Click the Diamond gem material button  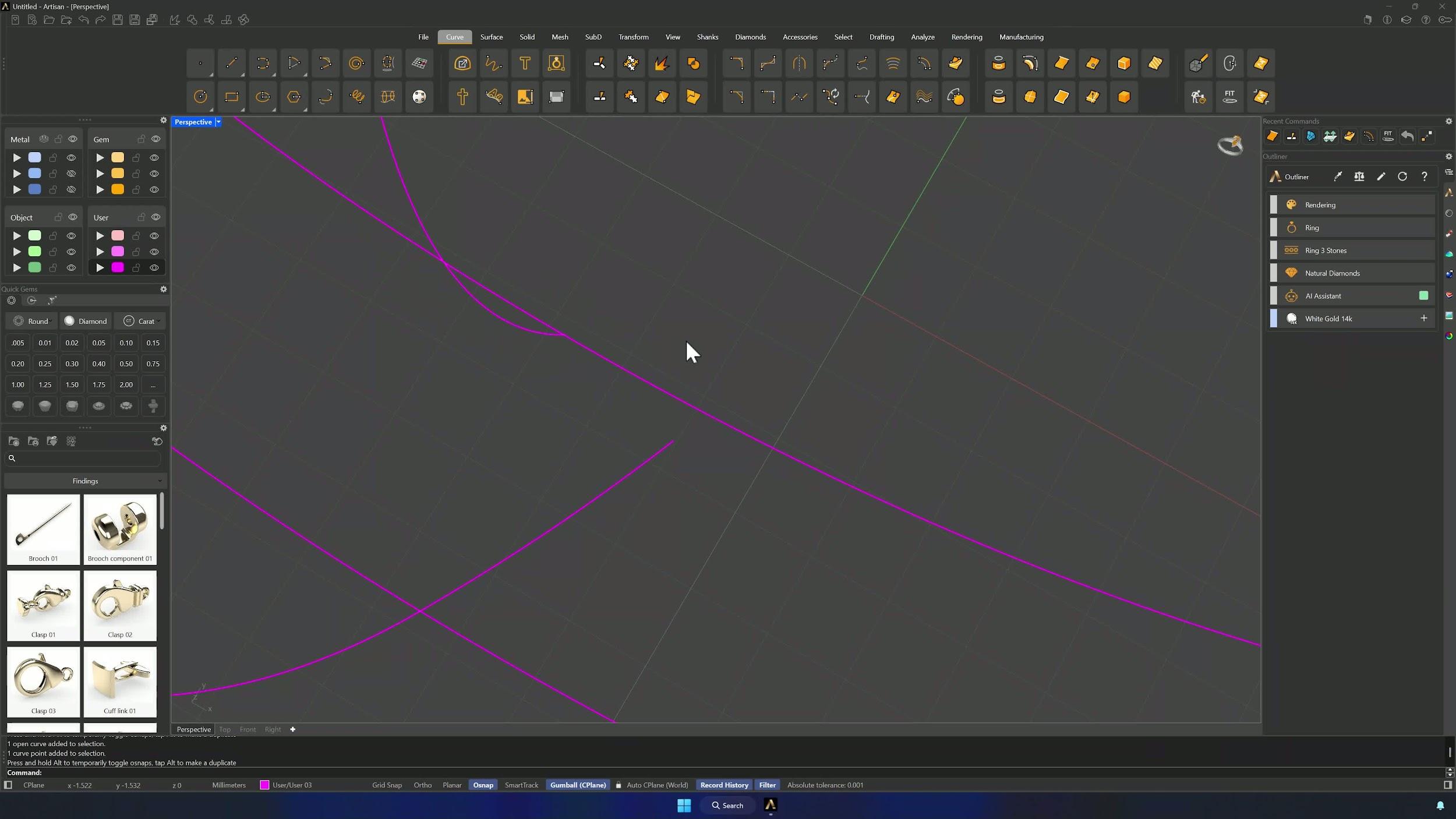[85, 321]
